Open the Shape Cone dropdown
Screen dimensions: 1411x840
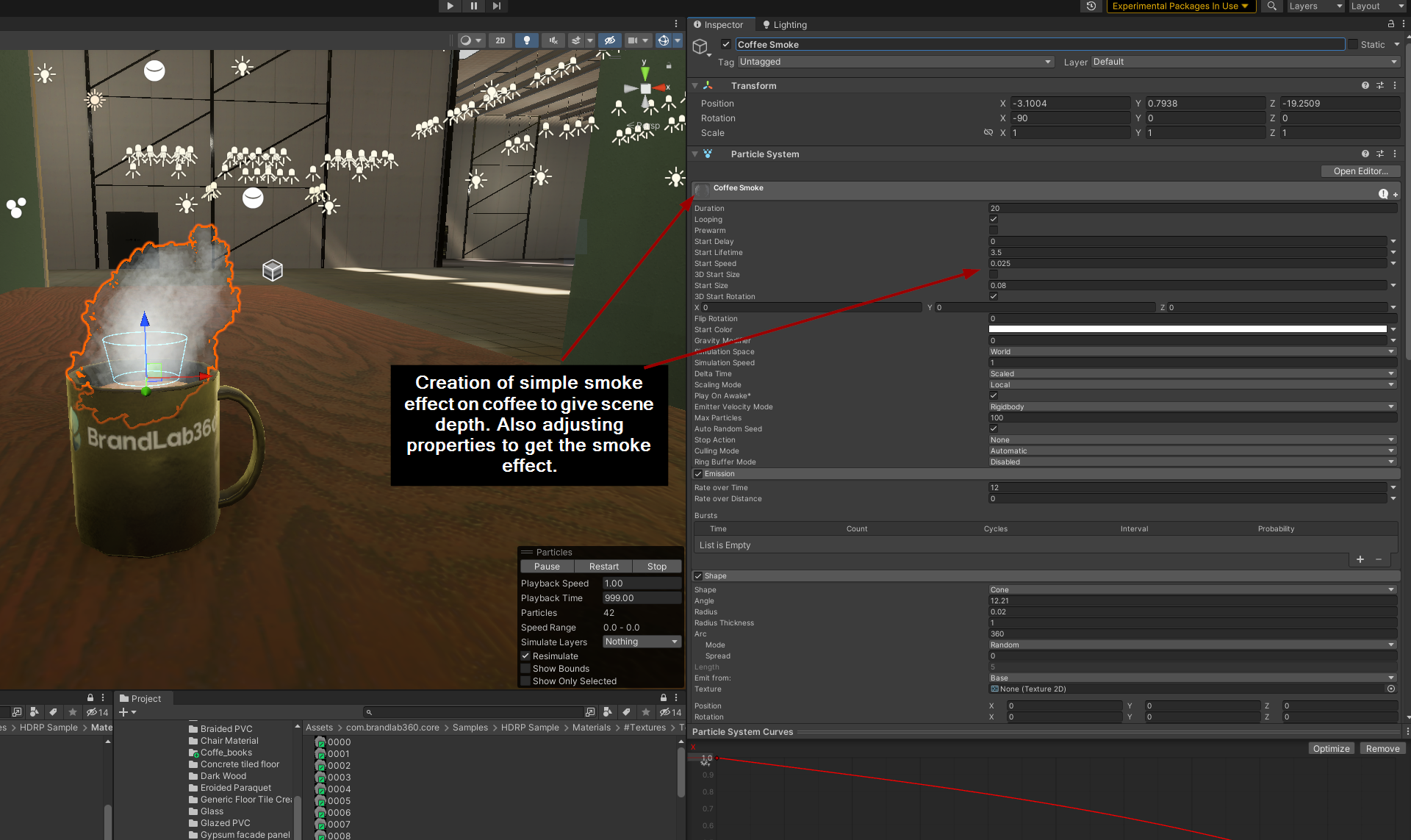point(1191,589)
